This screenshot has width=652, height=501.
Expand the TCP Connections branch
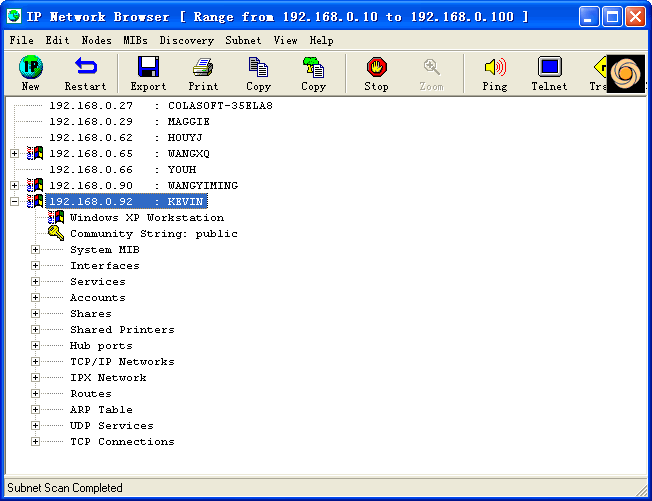pyautogui.click(x=35, y=442)
